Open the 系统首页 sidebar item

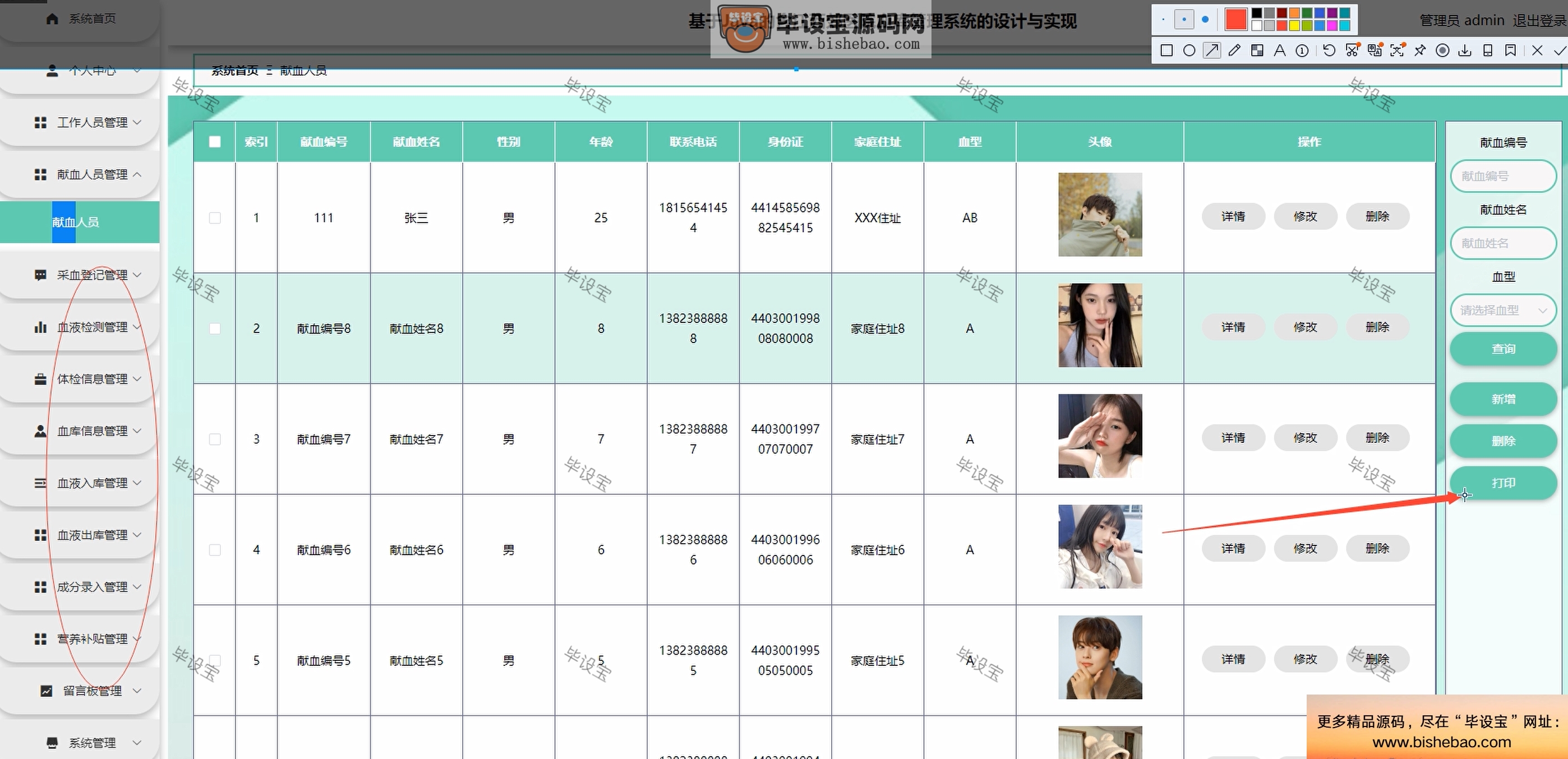(x=80, y=19)
